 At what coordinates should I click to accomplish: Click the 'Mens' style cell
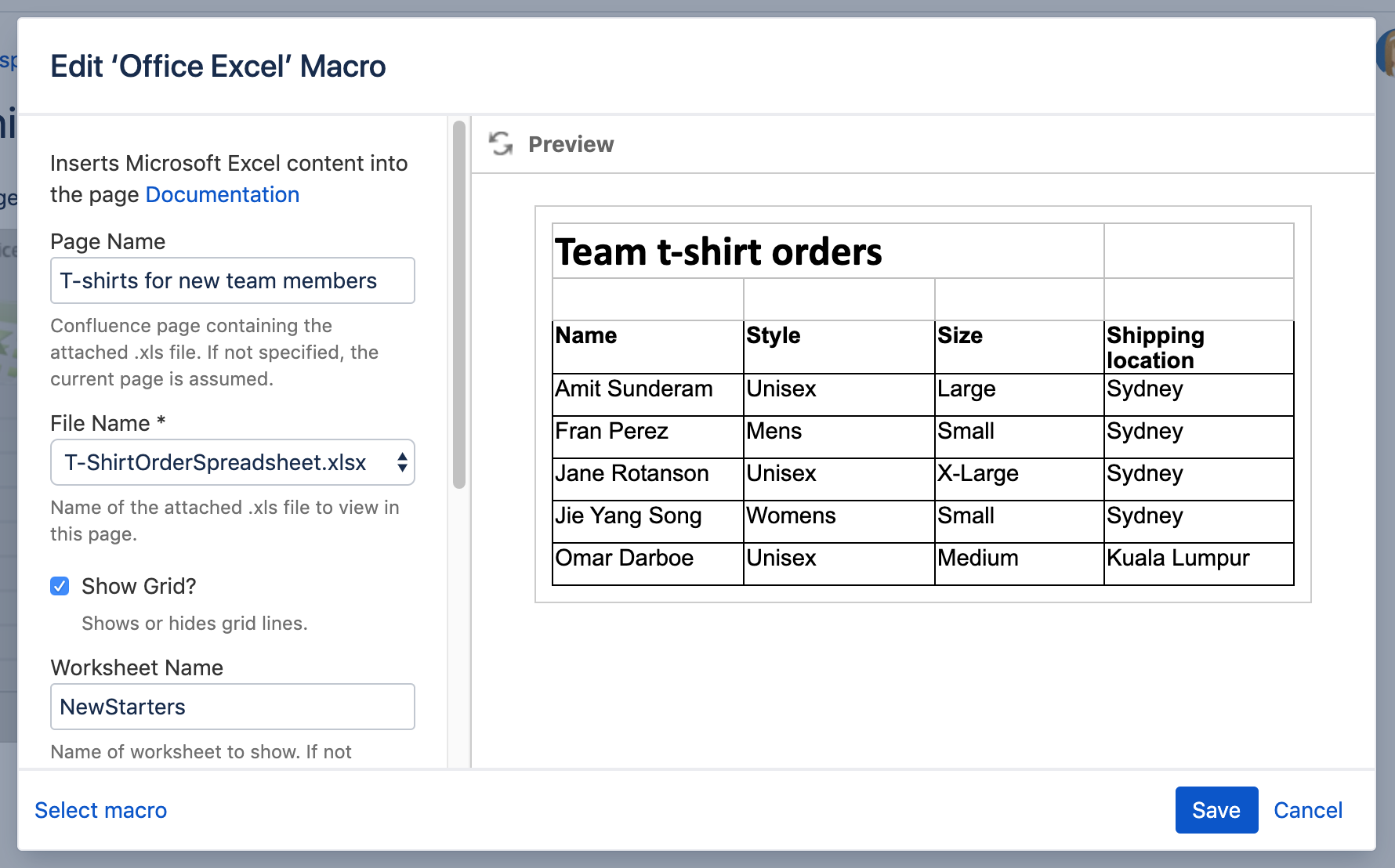point(839,437)
